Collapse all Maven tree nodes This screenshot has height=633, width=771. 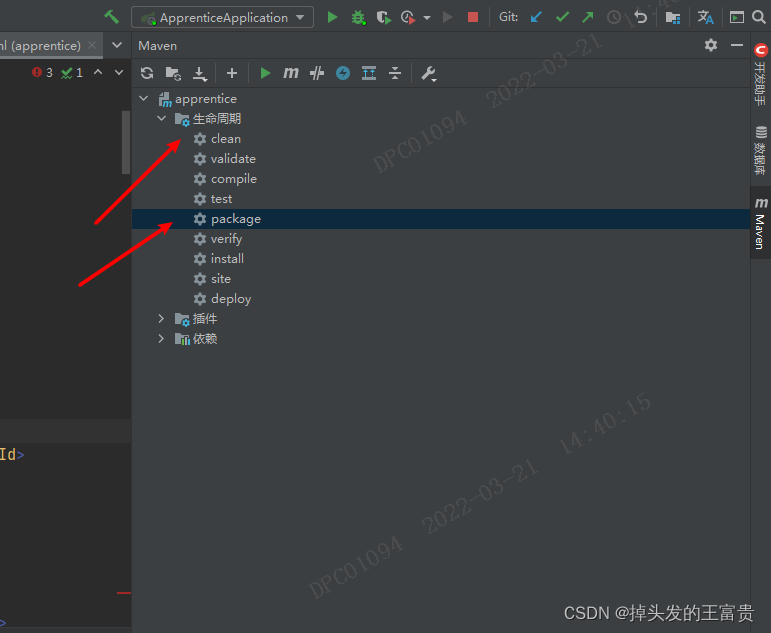(x=395, y=73)
